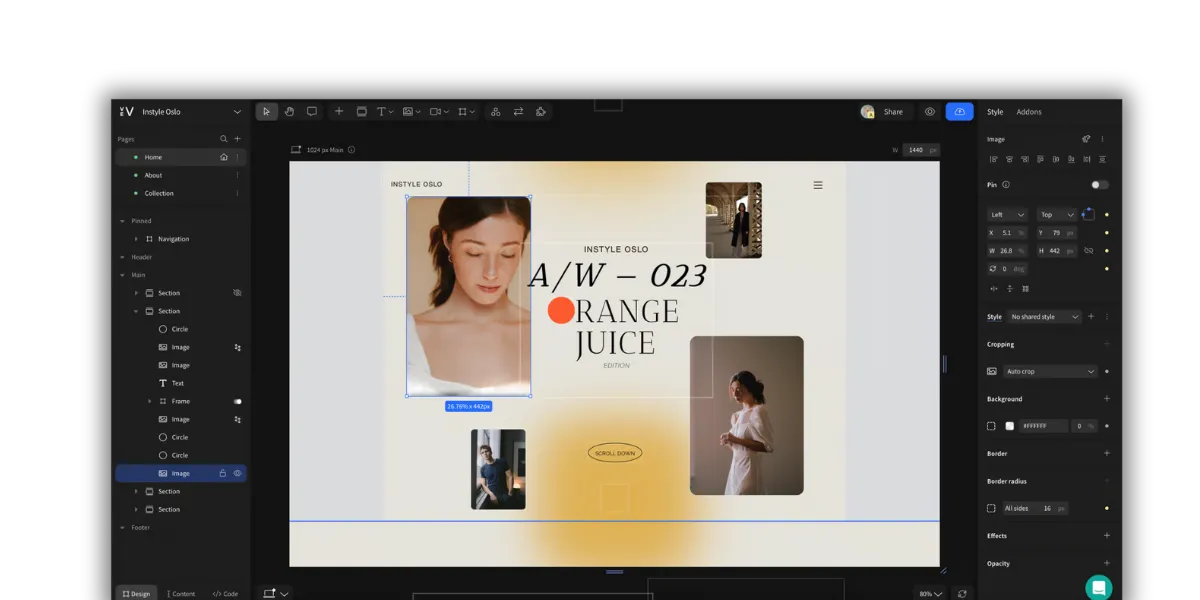Viewport: 1200px width, 600px height.
Task: Click the Add element plus icon
Action: [x=338, y=111]
